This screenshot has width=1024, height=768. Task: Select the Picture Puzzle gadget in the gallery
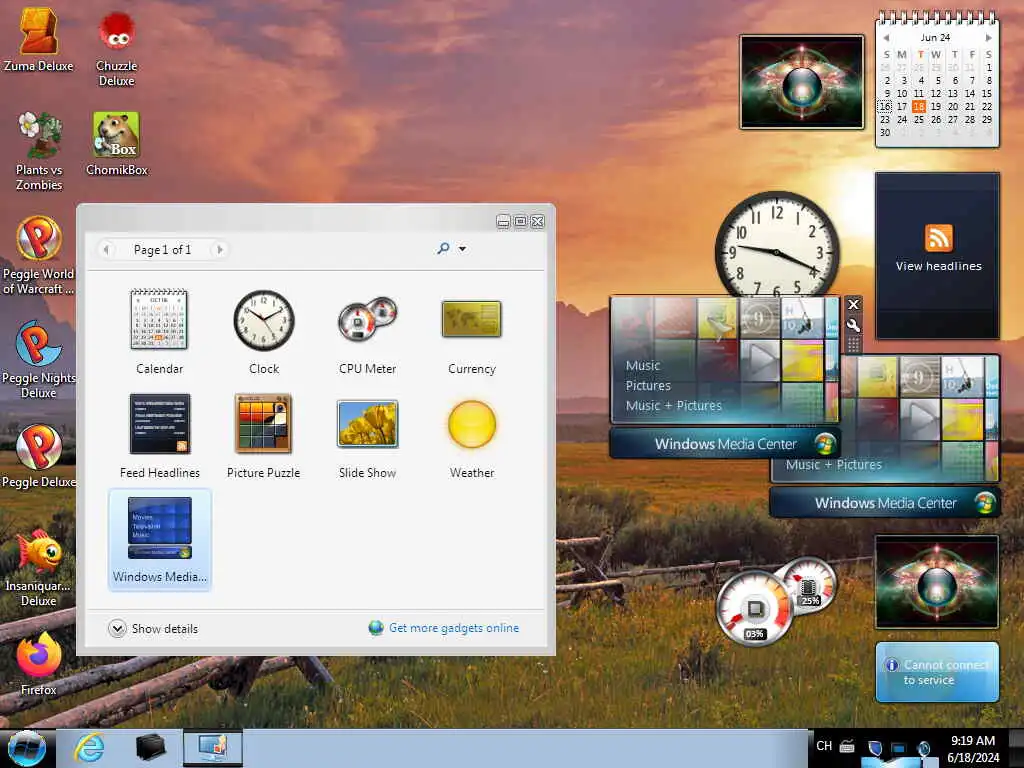click(x=263, y=436)
